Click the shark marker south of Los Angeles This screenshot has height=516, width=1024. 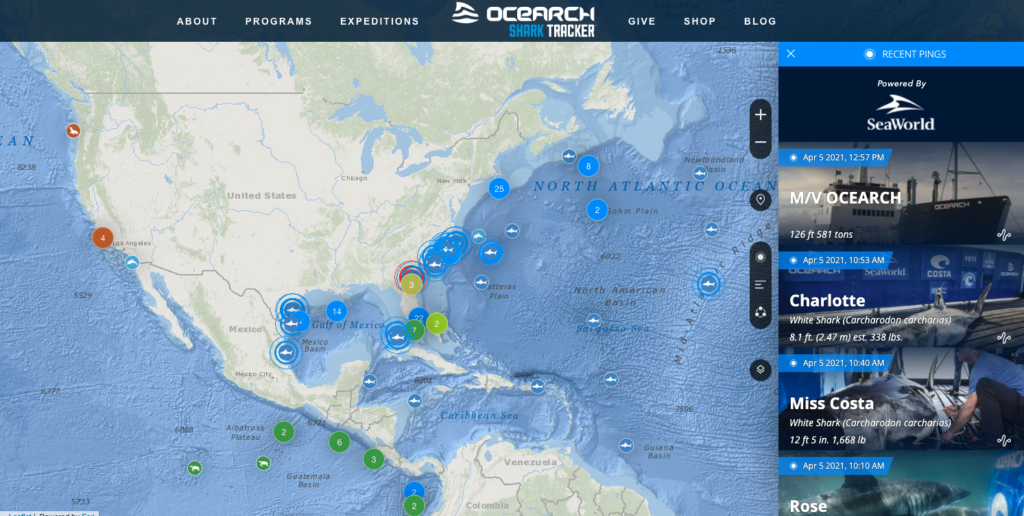tap(133, 263)
